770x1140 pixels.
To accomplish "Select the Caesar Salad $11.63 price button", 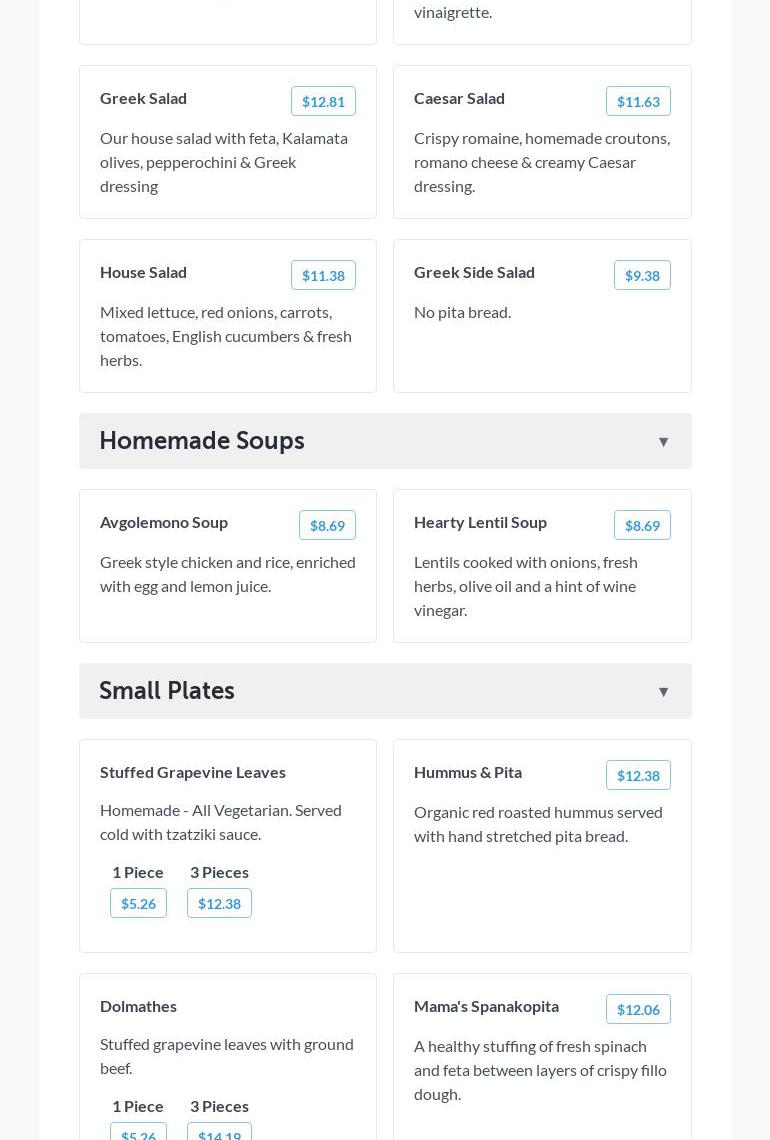I will click(x=638, y=101).
